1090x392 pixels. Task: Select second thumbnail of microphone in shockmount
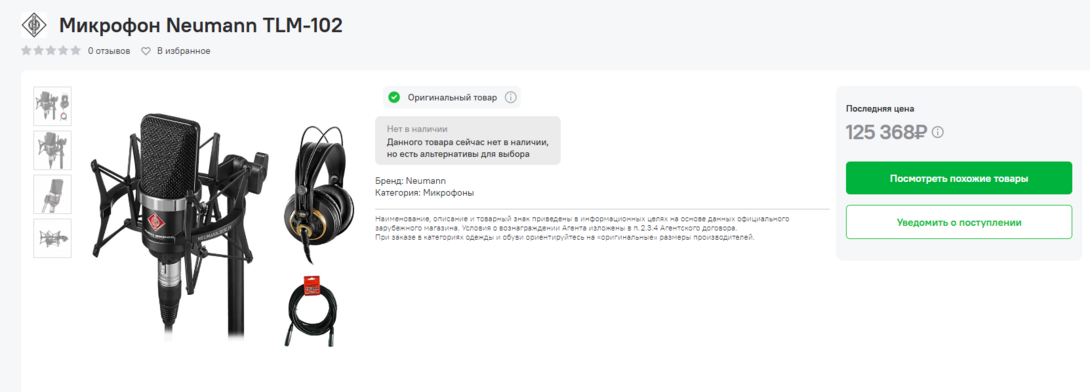coord(53,150)
